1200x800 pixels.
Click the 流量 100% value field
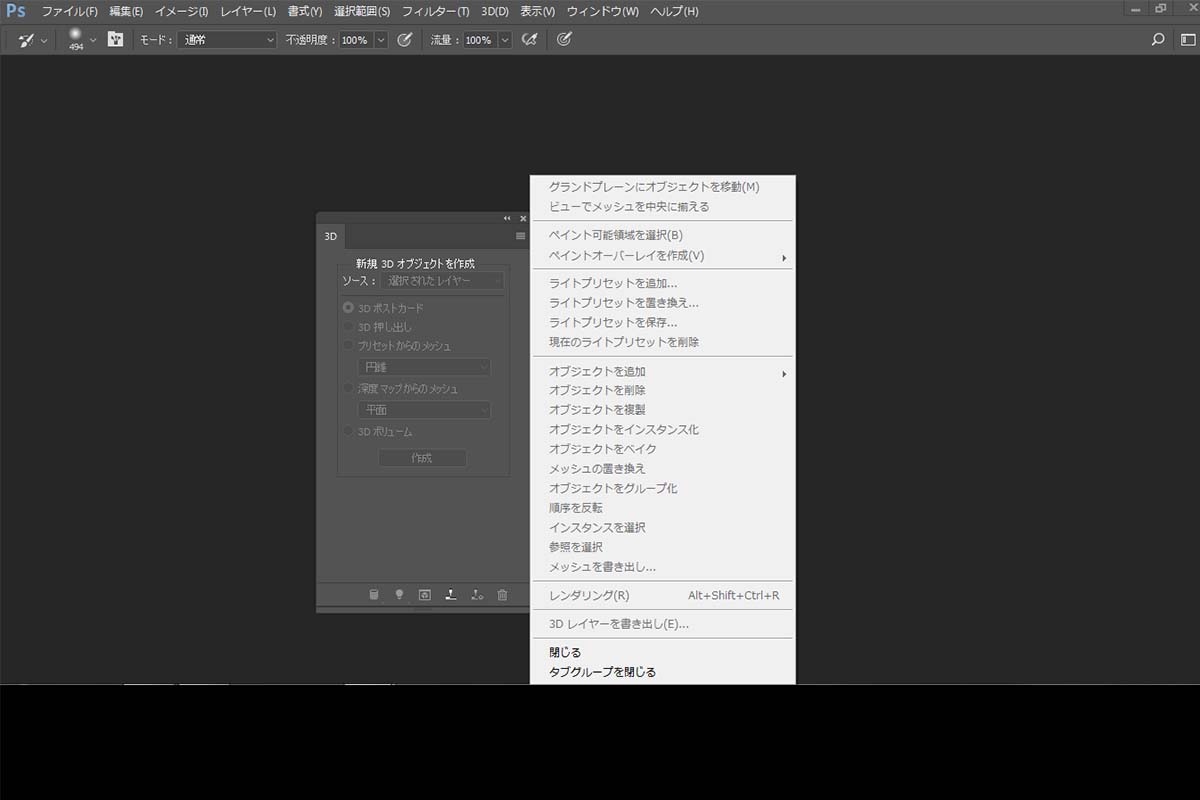[478, 40]
